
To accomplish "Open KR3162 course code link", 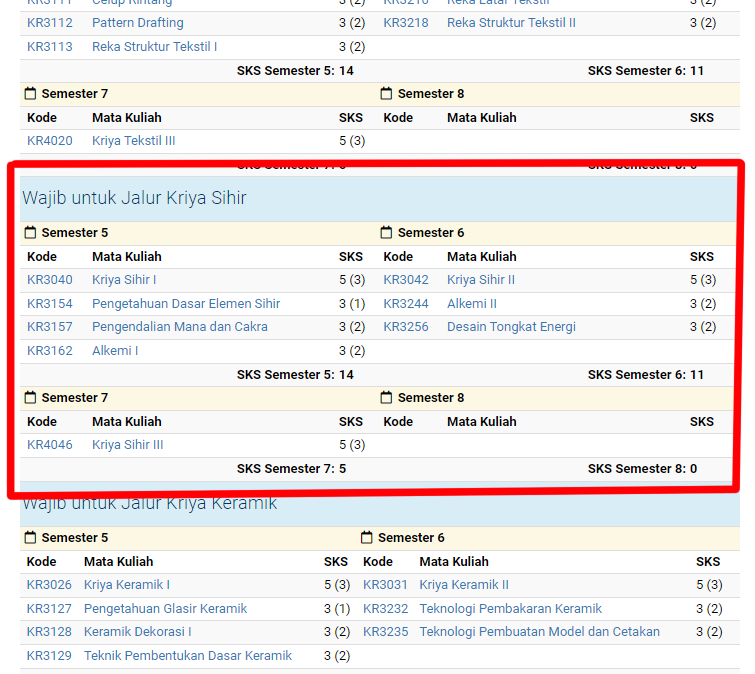I will 50,350.
